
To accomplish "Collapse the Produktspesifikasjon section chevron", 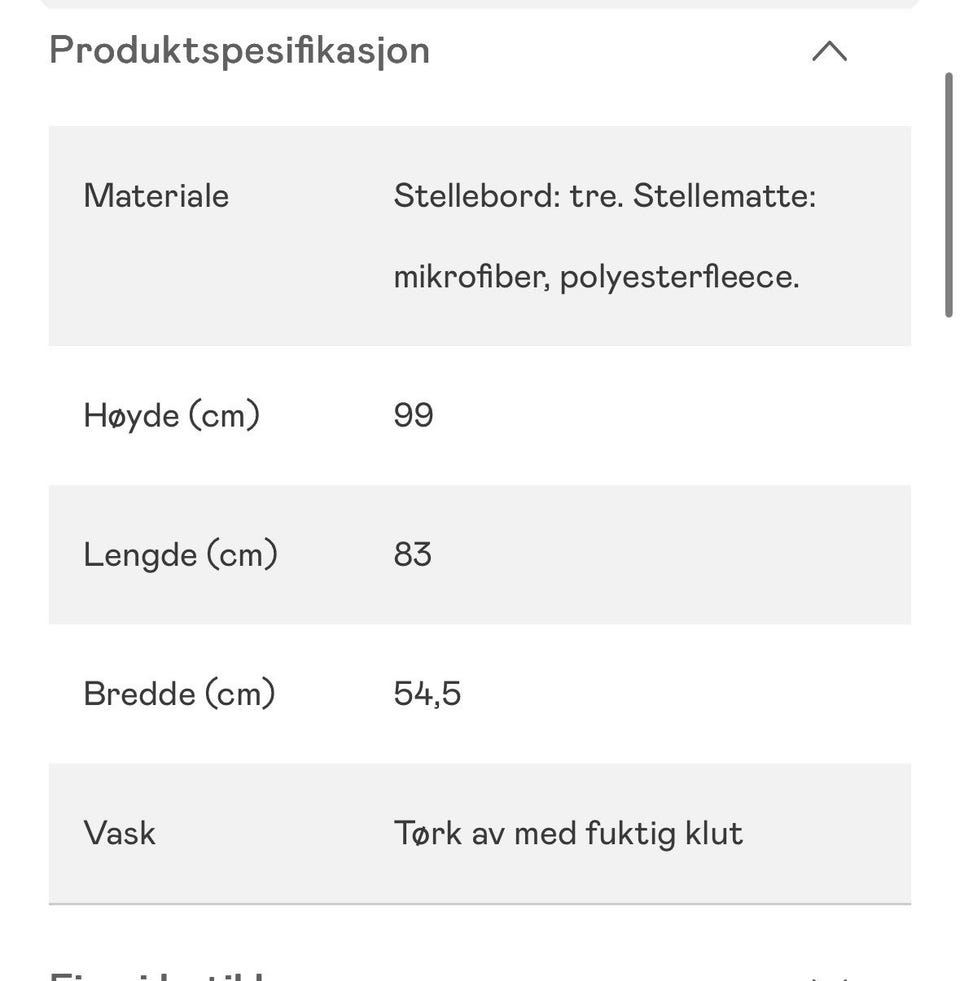I will click(x=829, y=51).
